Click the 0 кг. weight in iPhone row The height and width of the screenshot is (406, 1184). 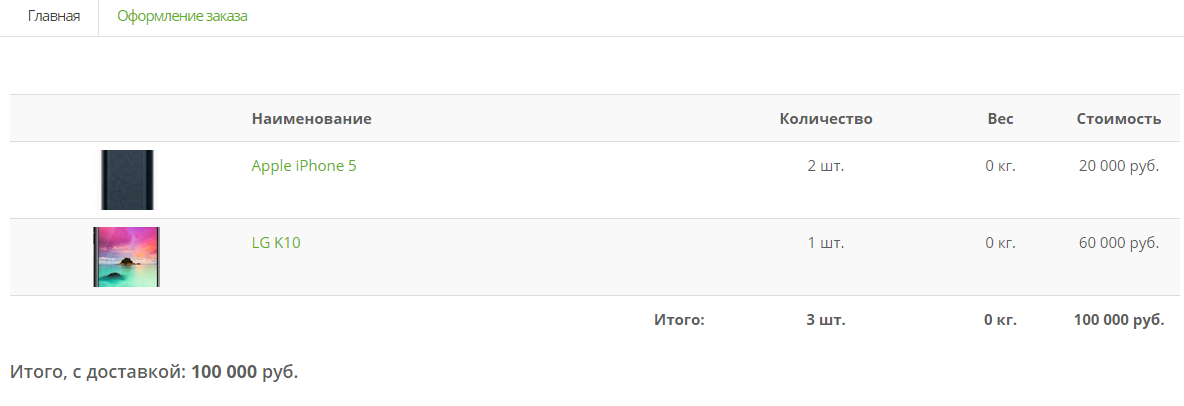tap(1001, 166)
